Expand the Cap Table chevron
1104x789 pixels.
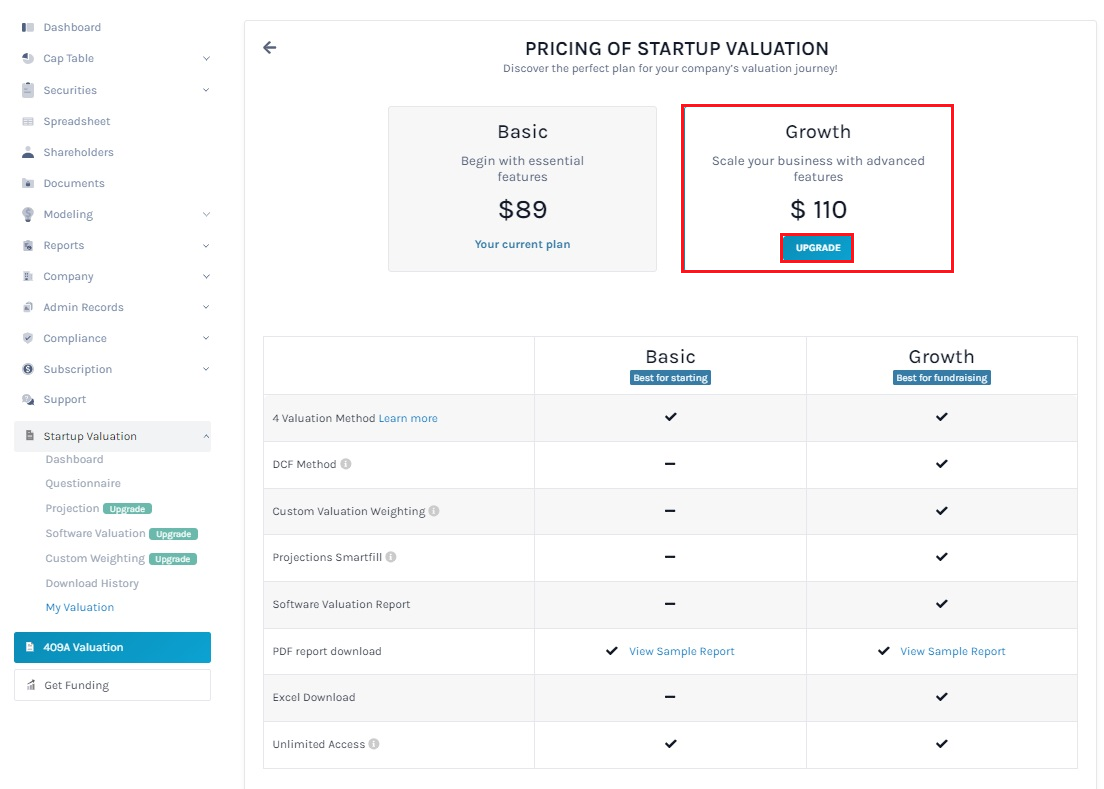[206, 58]
